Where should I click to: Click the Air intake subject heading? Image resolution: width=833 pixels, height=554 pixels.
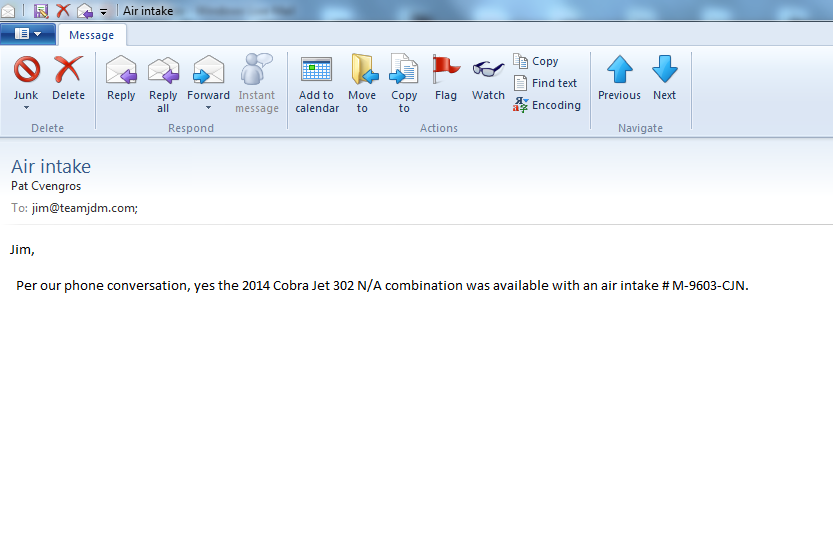(51, 166)
